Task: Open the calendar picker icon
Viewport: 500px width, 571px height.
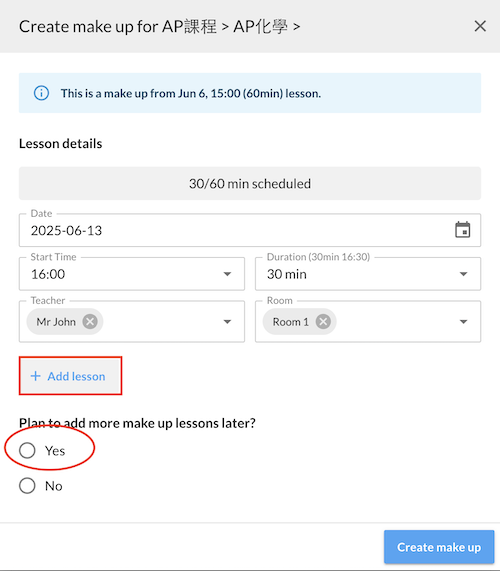Action: [462, 230]
